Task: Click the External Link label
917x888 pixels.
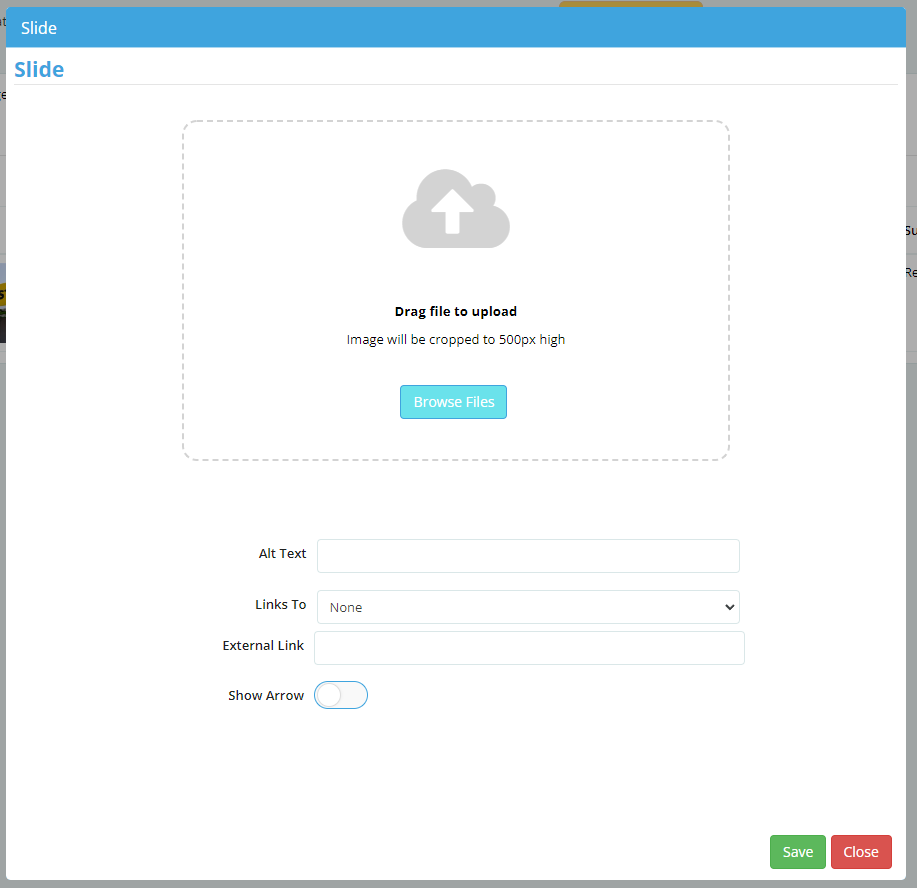Action: tap(263, 645)
